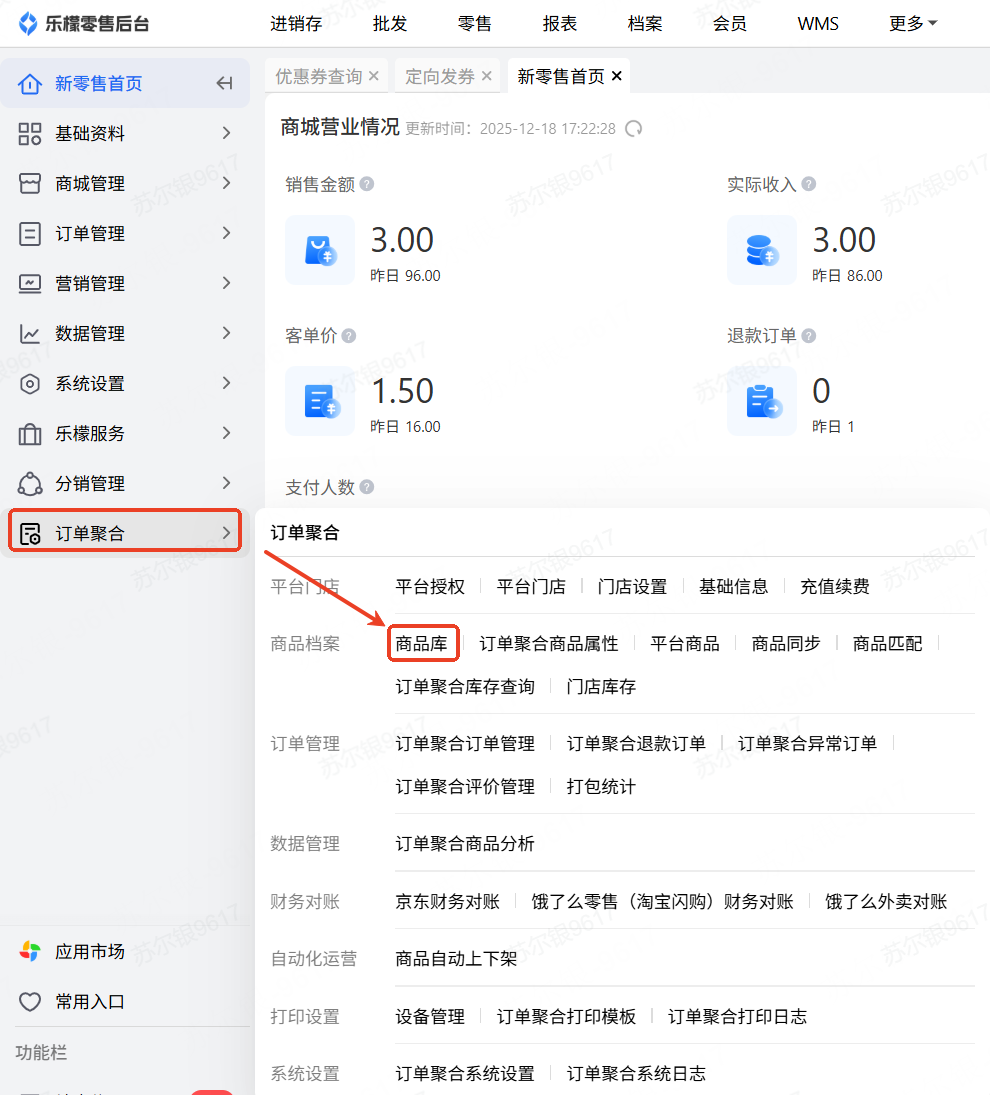Click the help icon next to 销售金额

pos(367,184)
